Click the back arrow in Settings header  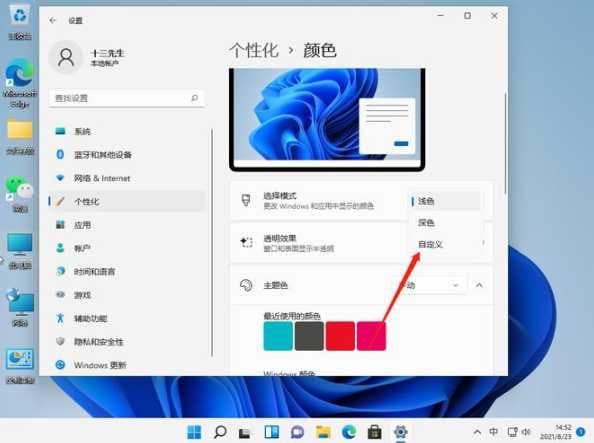coord(52,20)
